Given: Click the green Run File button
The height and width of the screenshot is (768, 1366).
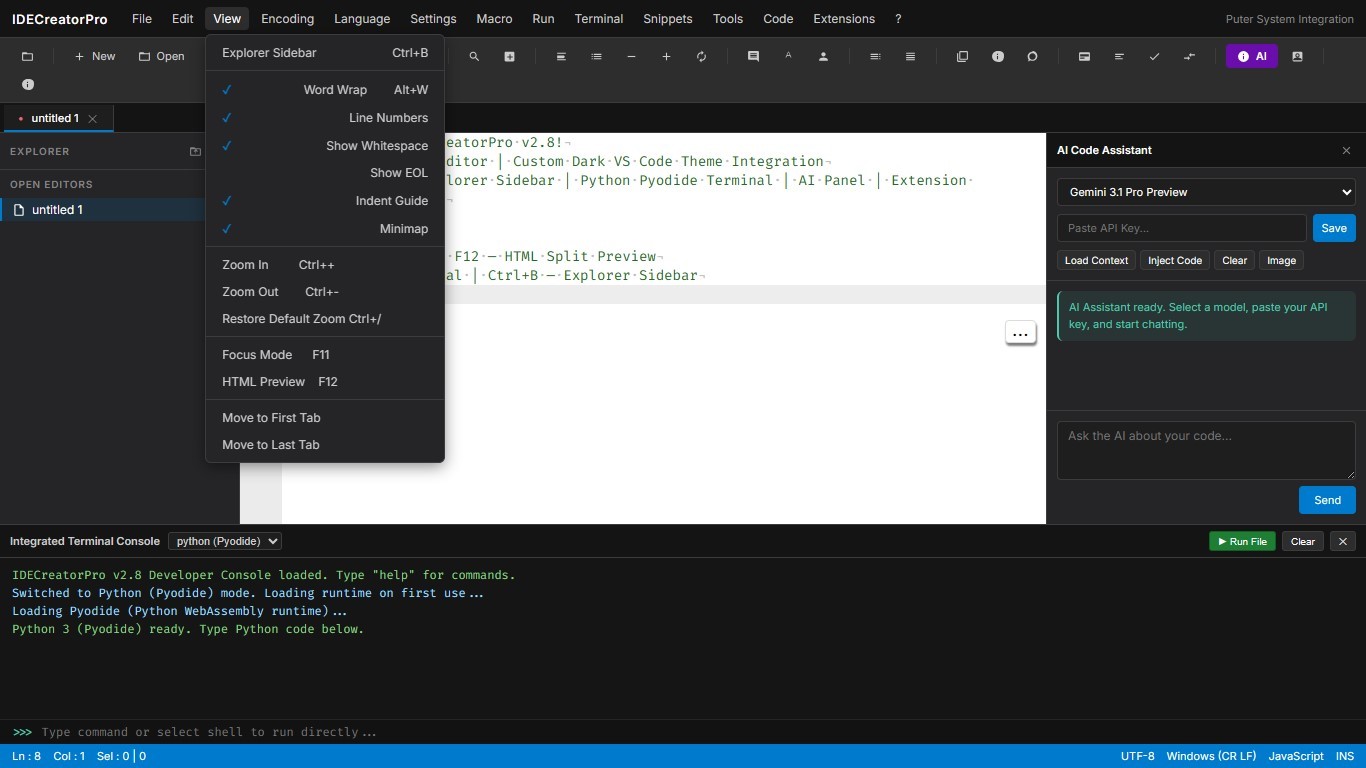Looking at the screenshot, I should click(1242, 541).
